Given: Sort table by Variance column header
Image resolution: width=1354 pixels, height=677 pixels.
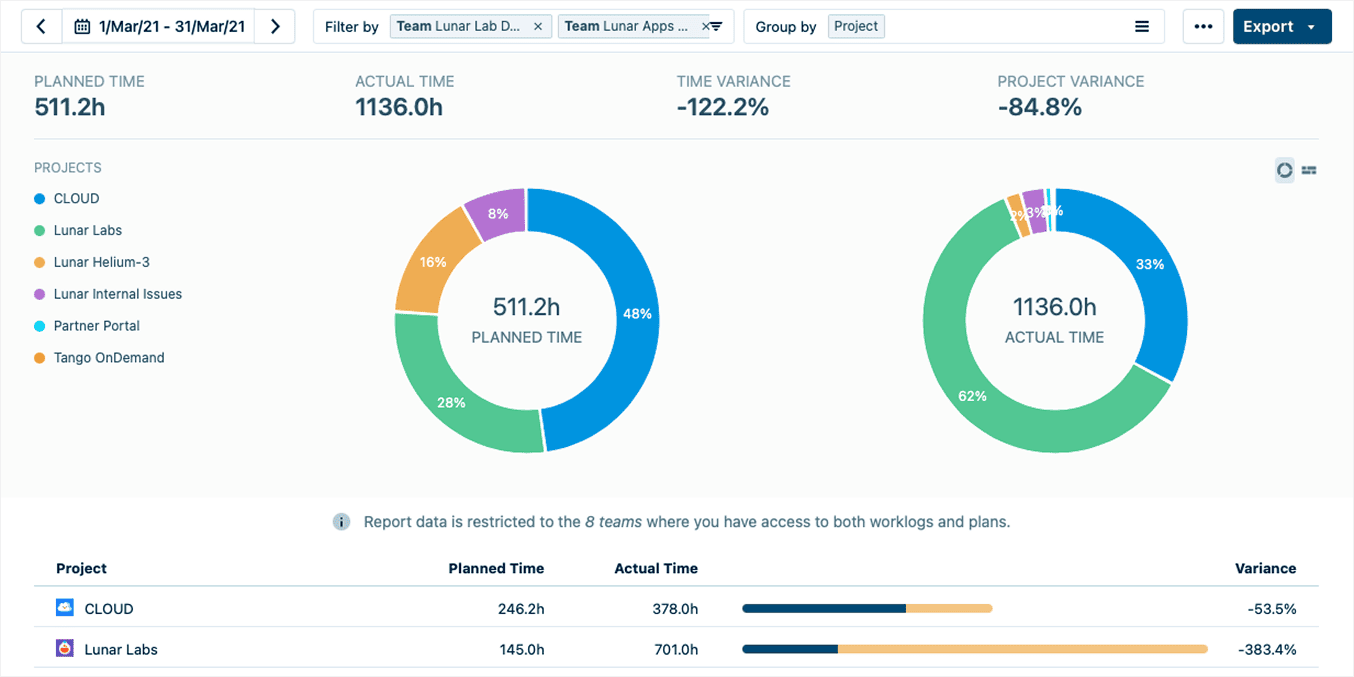Looking at the screenshot, I should [1265, 568].
